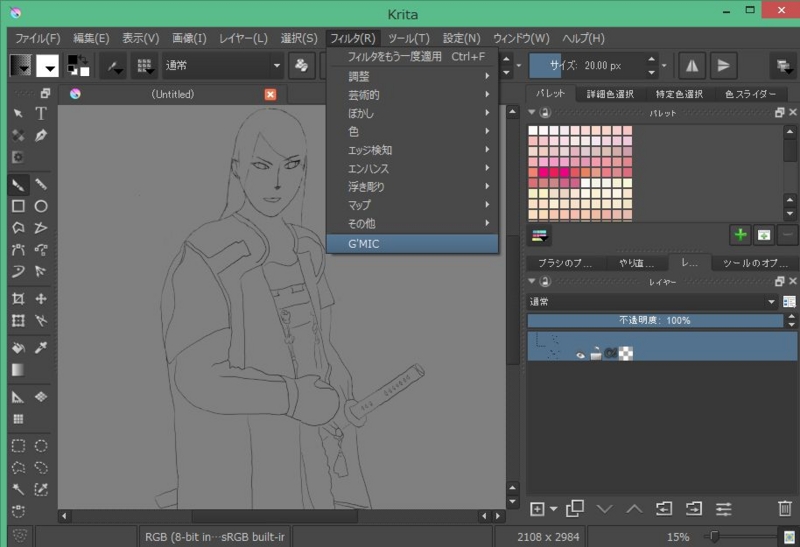Select the Grid tool
Image resolution: width=800 pixels, height=547 pixels.
coord(18,419)
